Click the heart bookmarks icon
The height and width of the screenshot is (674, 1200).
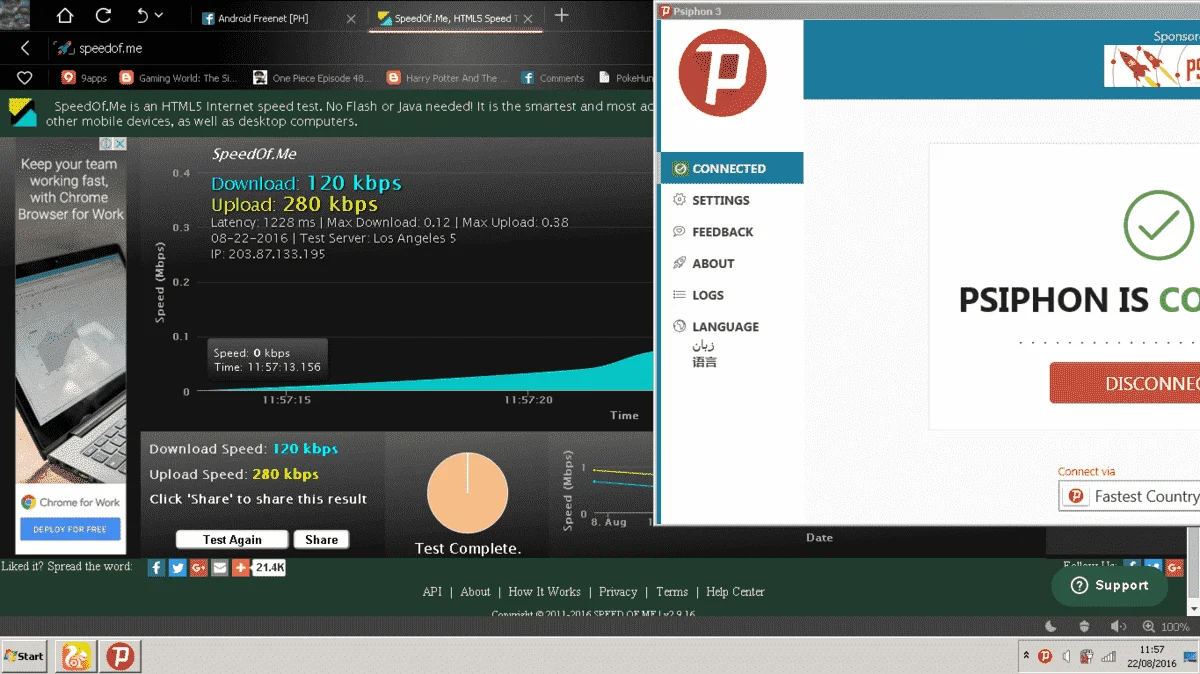25,78
